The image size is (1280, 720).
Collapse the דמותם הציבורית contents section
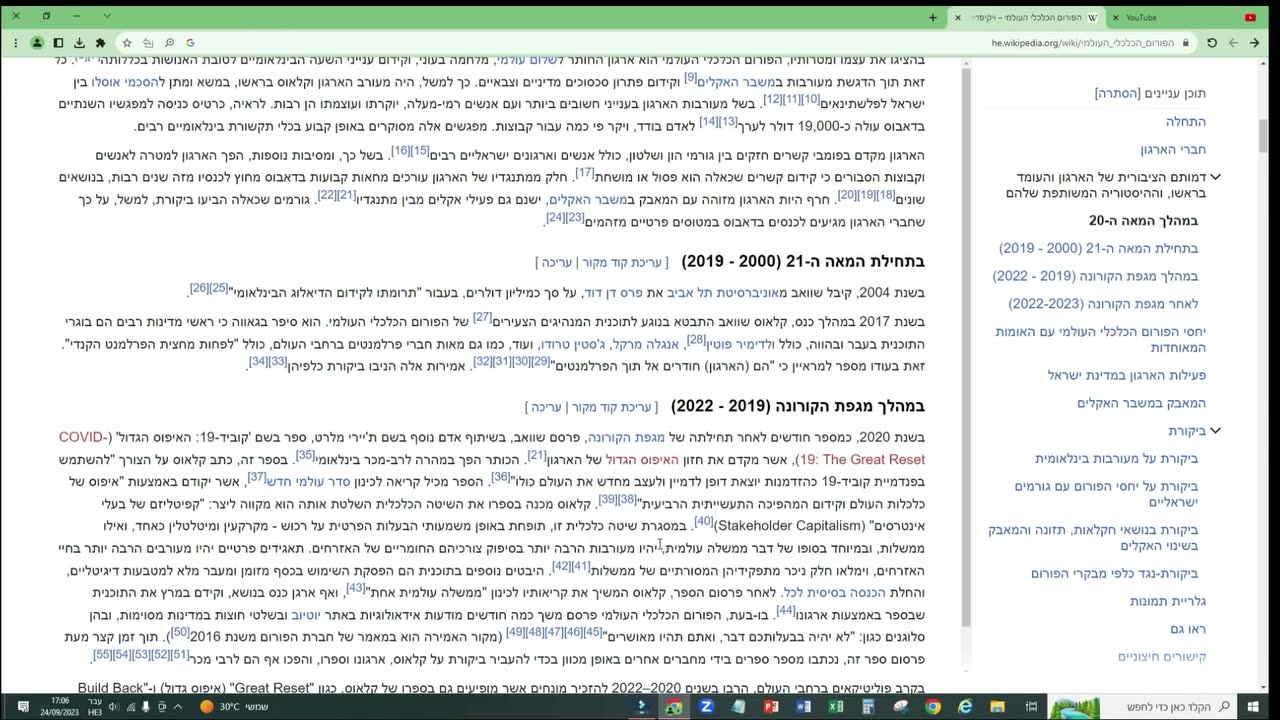coord(1216,178)
